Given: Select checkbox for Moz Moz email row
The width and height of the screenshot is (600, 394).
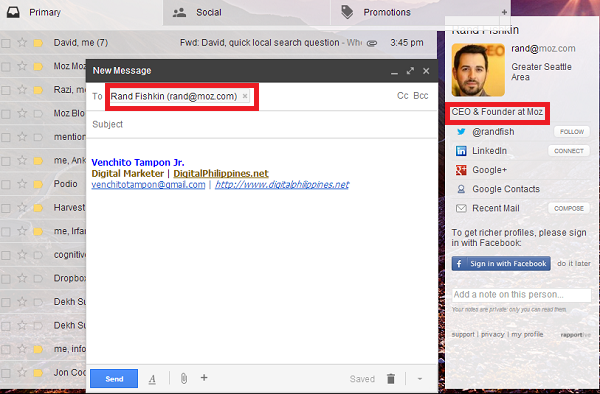Looking at the screenshot, I should pyautogui.click(x=6, y=67).
